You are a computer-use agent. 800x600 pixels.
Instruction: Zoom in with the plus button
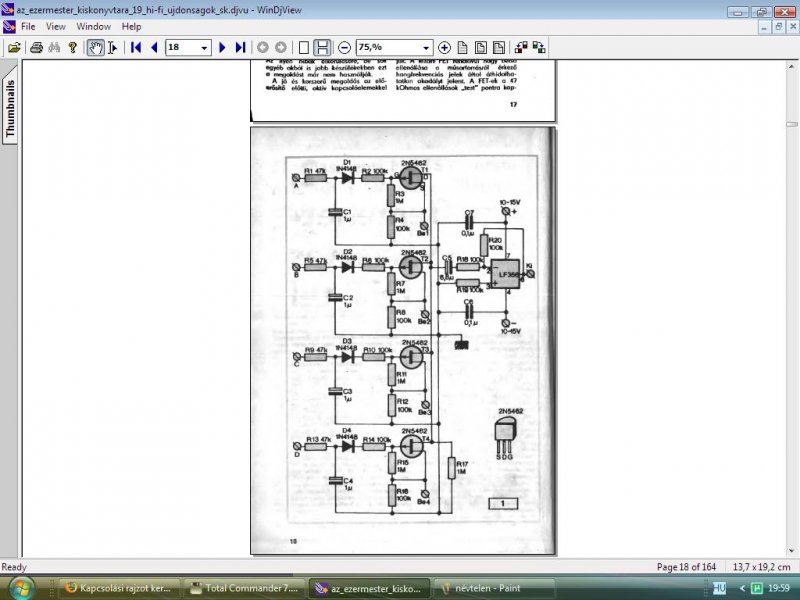pyautogui.click(x=444, y=47)
